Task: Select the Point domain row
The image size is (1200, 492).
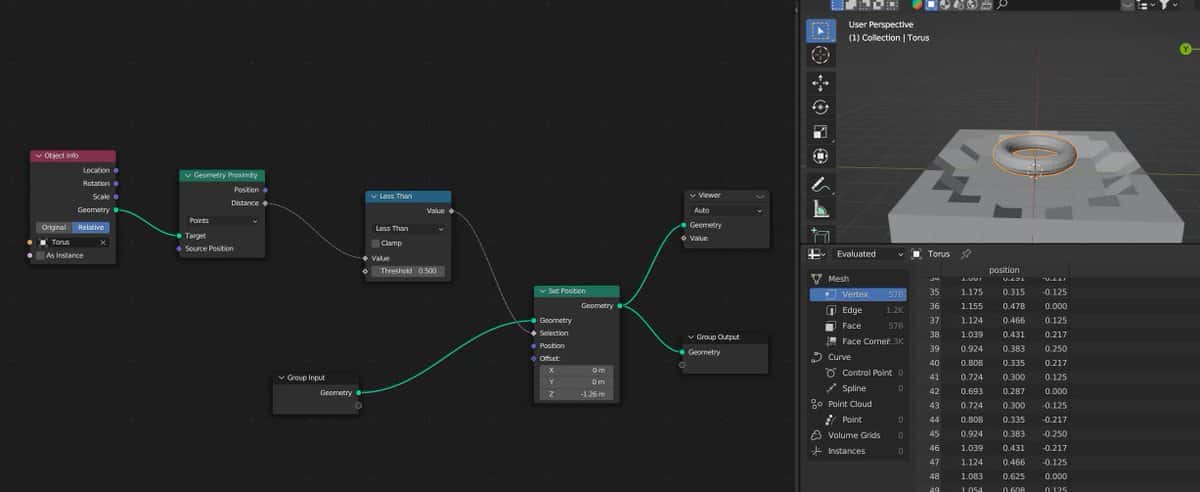Action: [x=857, y=420]
